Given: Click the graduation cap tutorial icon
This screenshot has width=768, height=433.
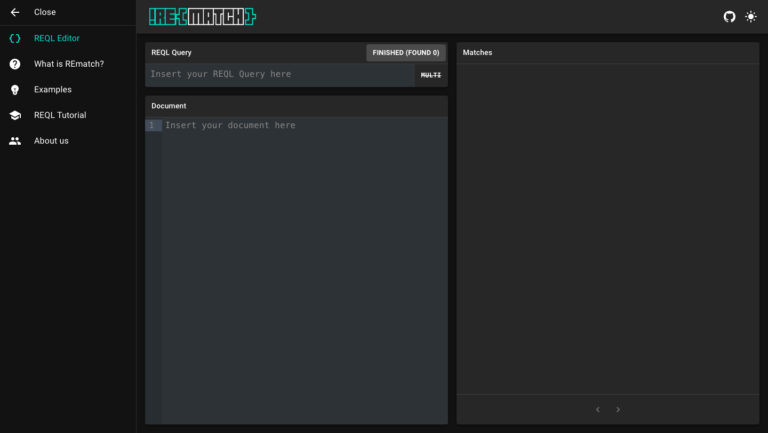Looking at the screenshot, I should 15,115.
